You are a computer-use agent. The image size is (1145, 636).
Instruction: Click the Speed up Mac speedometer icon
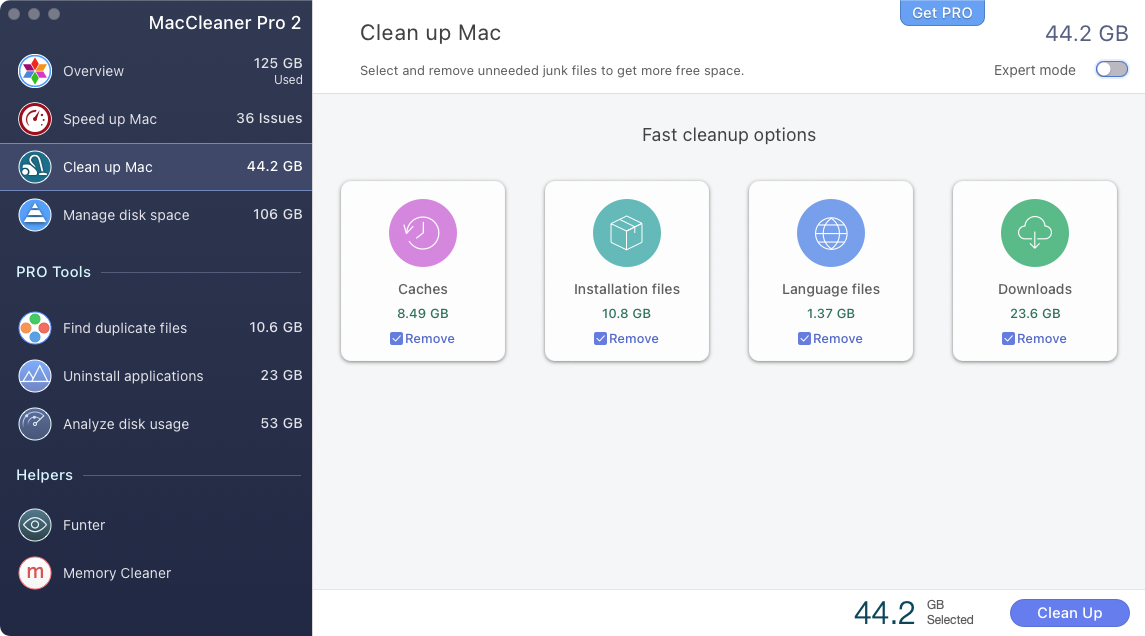pos(35,119)
